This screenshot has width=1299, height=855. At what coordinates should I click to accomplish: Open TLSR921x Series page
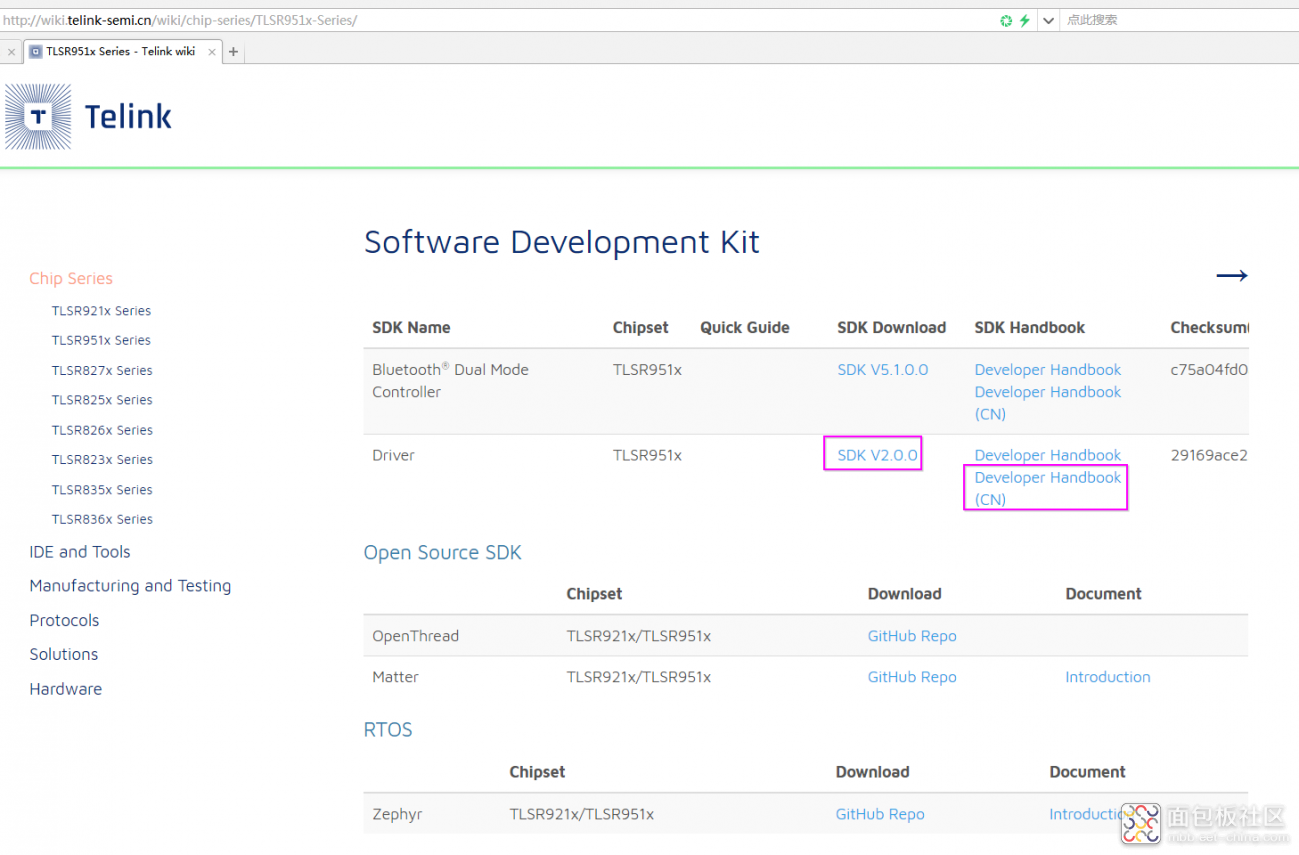coord(101,311)
